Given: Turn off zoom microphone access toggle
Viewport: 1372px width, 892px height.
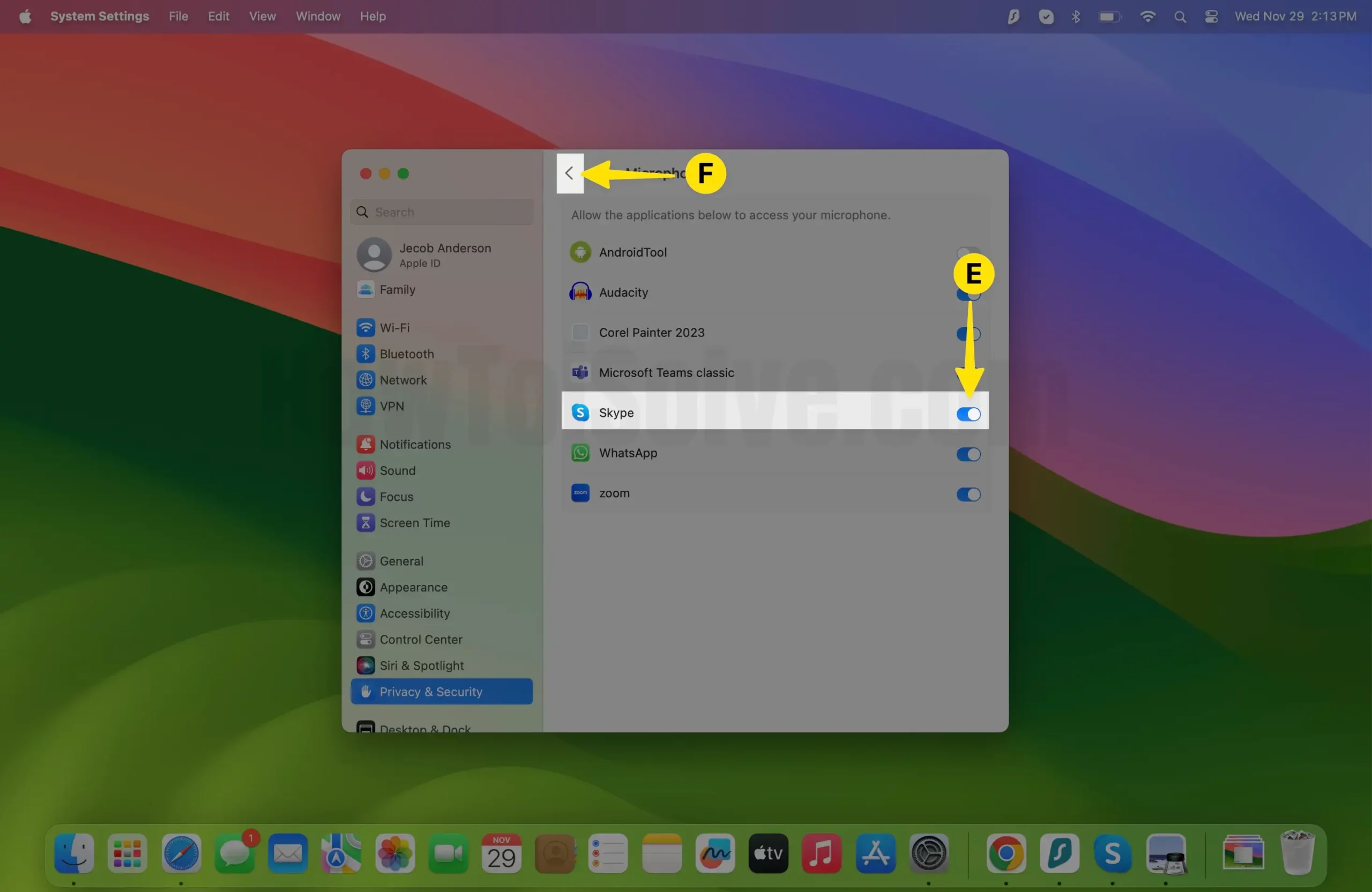Looking at the screenshot, I should point(968,494).
